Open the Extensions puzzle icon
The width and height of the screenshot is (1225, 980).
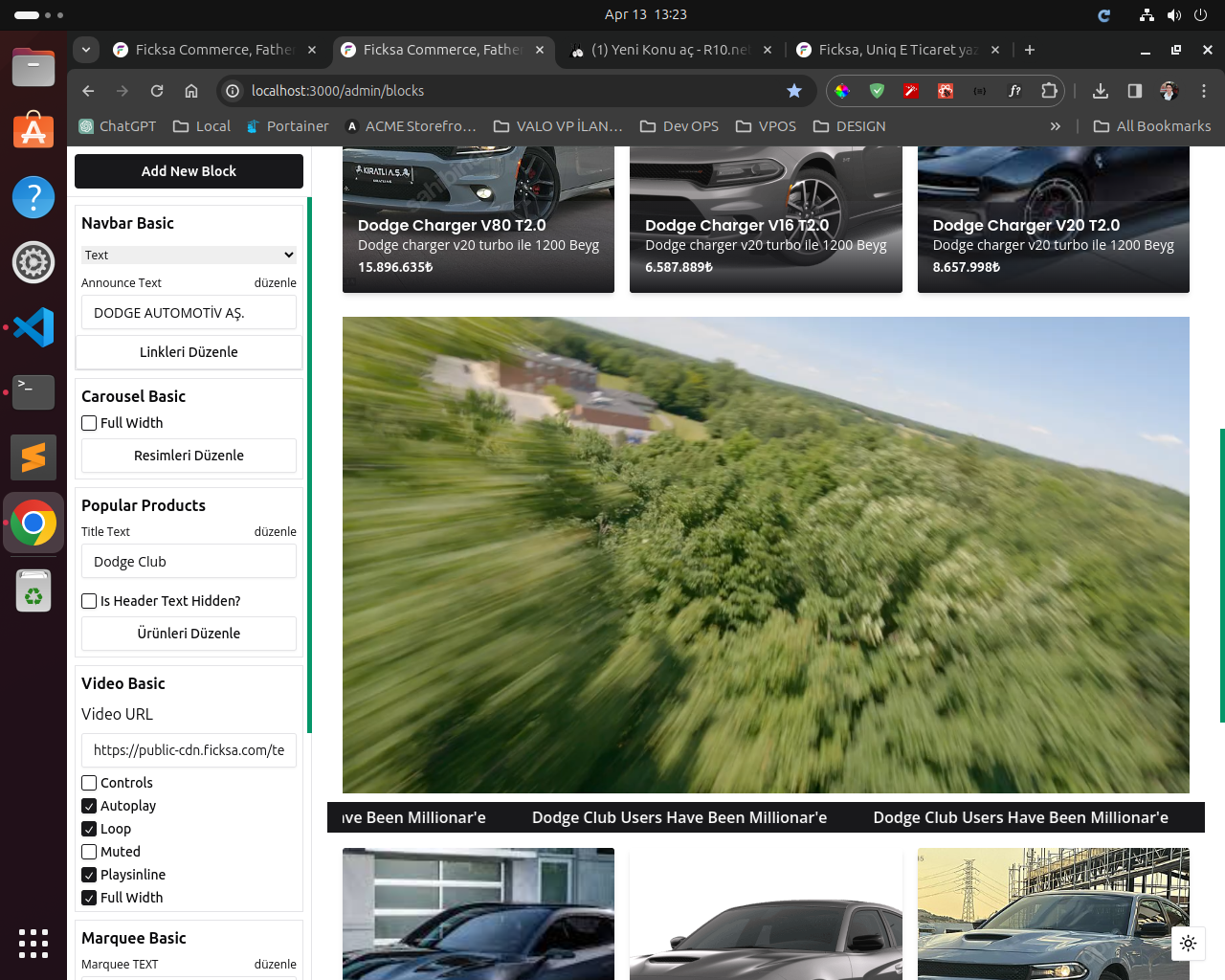pyautogui.click(x=1049, y=91)
